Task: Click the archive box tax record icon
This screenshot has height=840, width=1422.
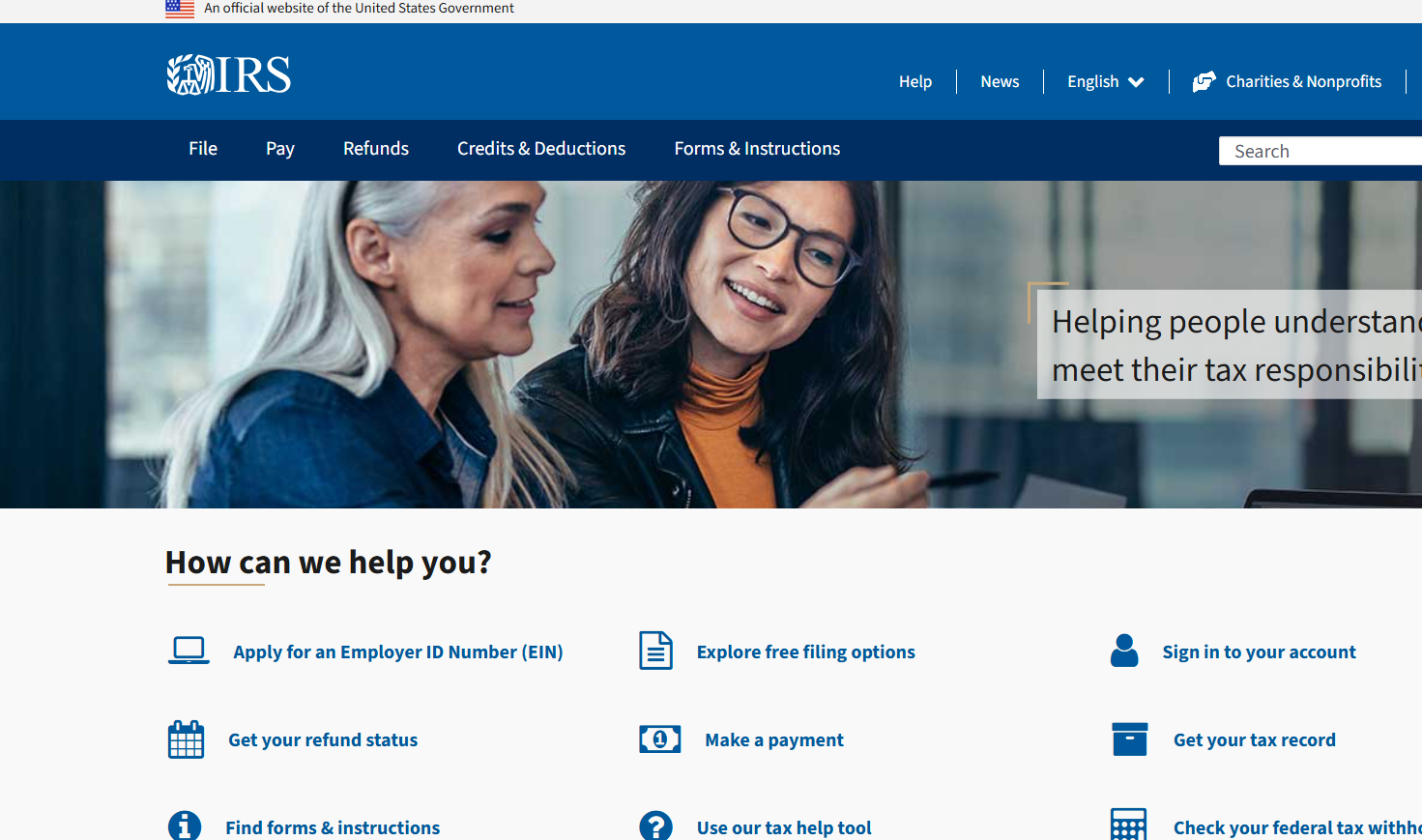Action: pos(1129,739)
